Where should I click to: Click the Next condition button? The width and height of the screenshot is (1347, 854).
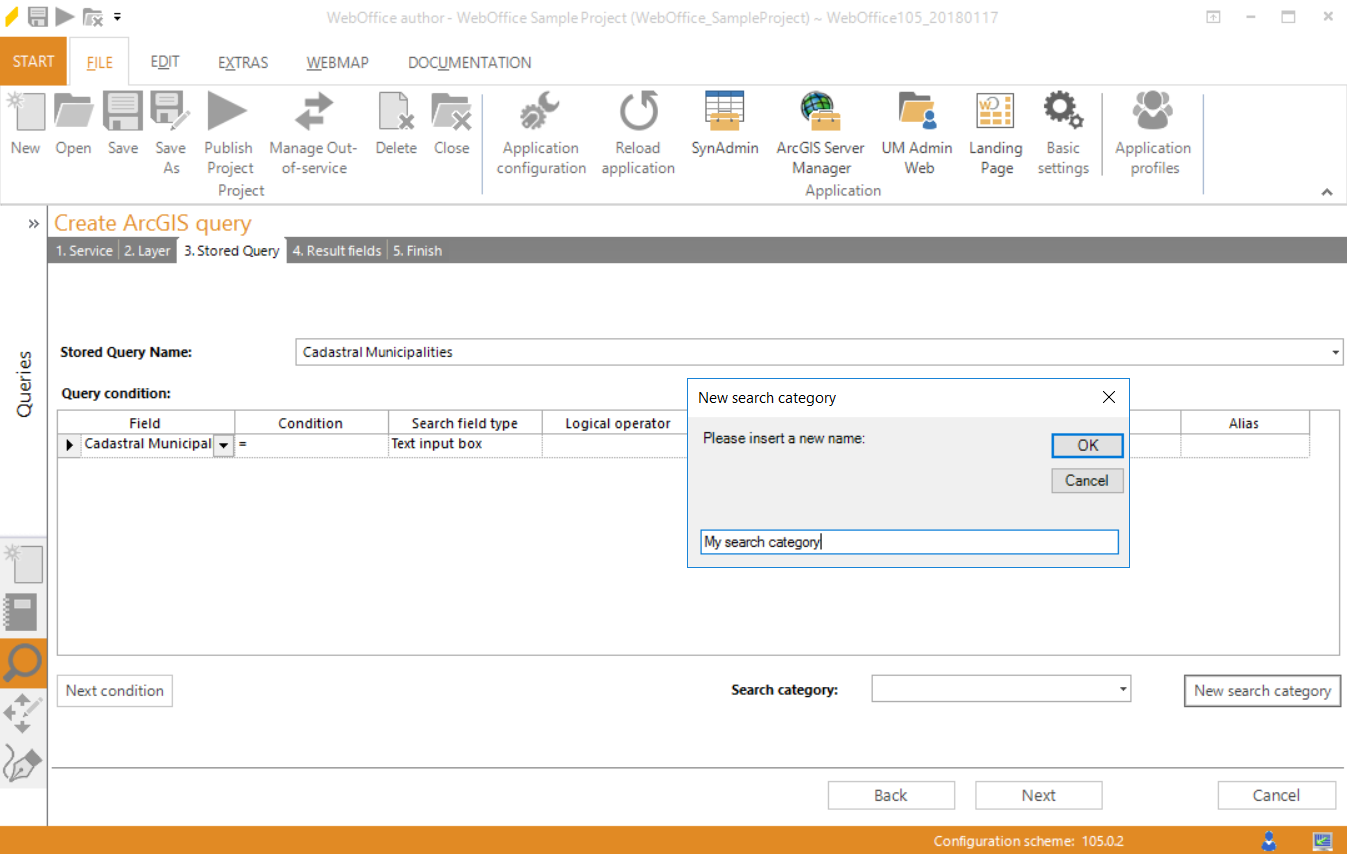pyautogui.click(x=114, y=690)
